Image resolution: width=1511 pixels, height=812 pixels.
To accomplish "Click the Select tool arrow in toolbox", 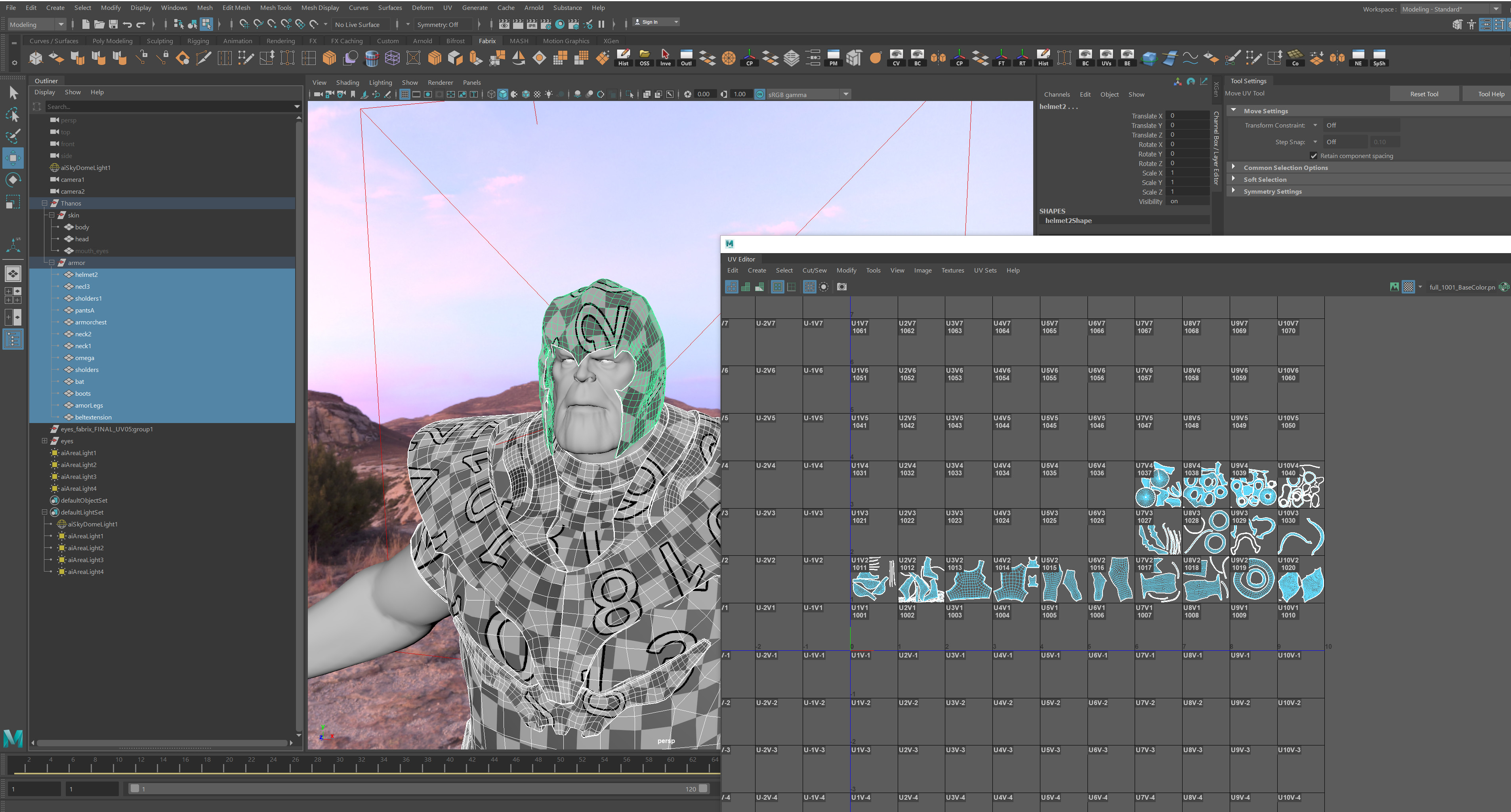I will (13, 93).
